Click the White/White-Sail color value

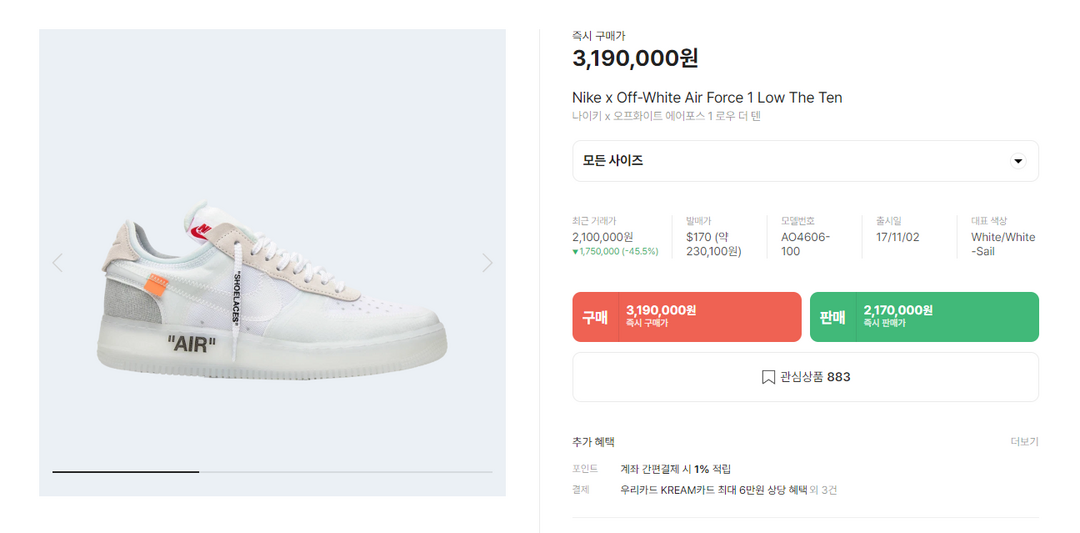point(1003,244)
